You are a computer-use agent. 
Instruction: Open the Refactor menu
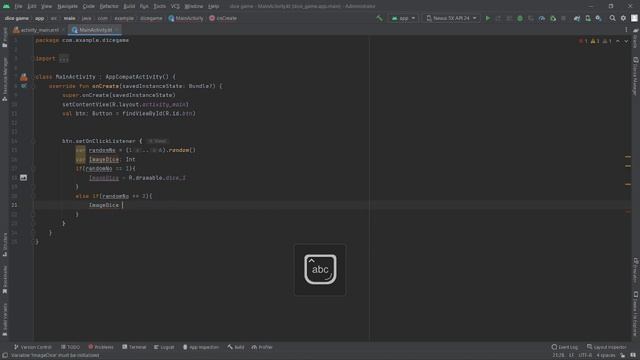(109, 6)
